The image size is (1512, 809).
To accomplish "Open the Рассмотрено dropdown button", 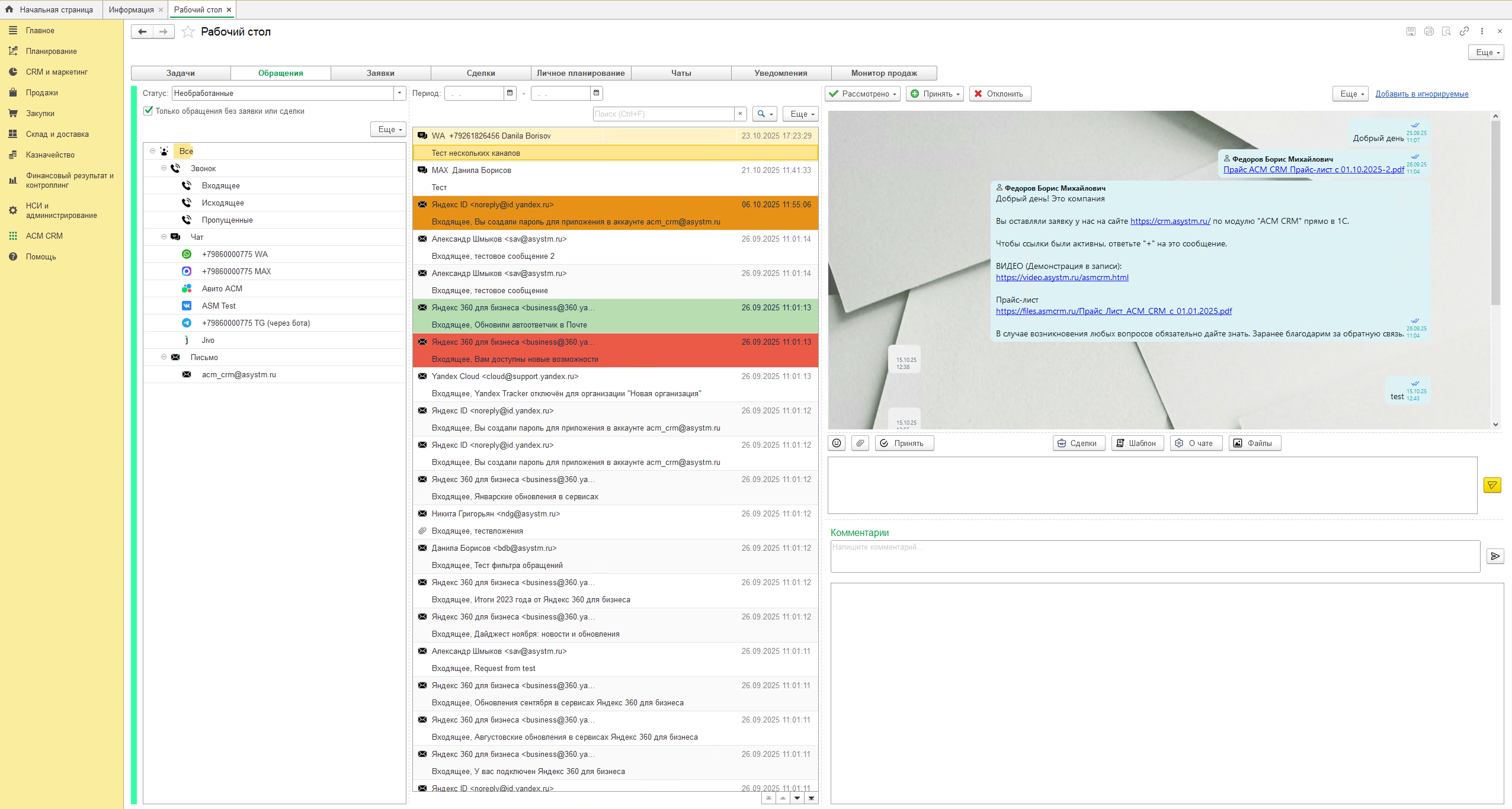I will [x=863, y=94].
